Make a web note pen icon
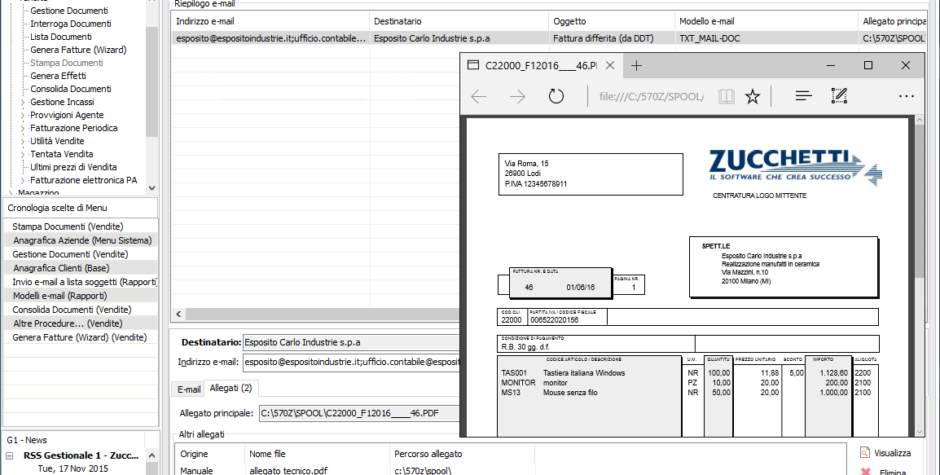Screen dimensions: 940x475 click(x=839, y=96)
